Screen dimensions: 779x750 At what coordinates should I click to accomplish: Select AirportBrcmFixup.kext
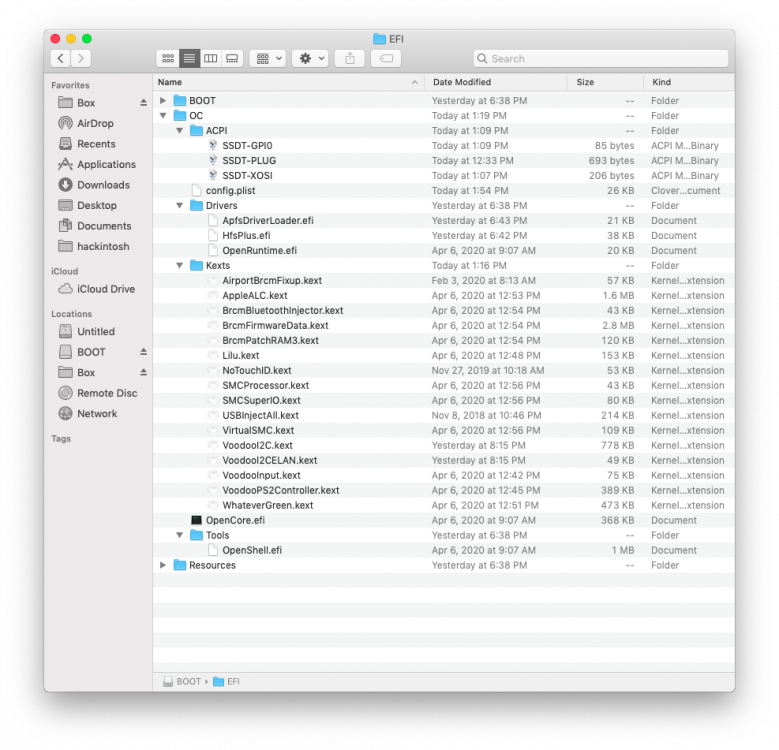pos(444,281)
